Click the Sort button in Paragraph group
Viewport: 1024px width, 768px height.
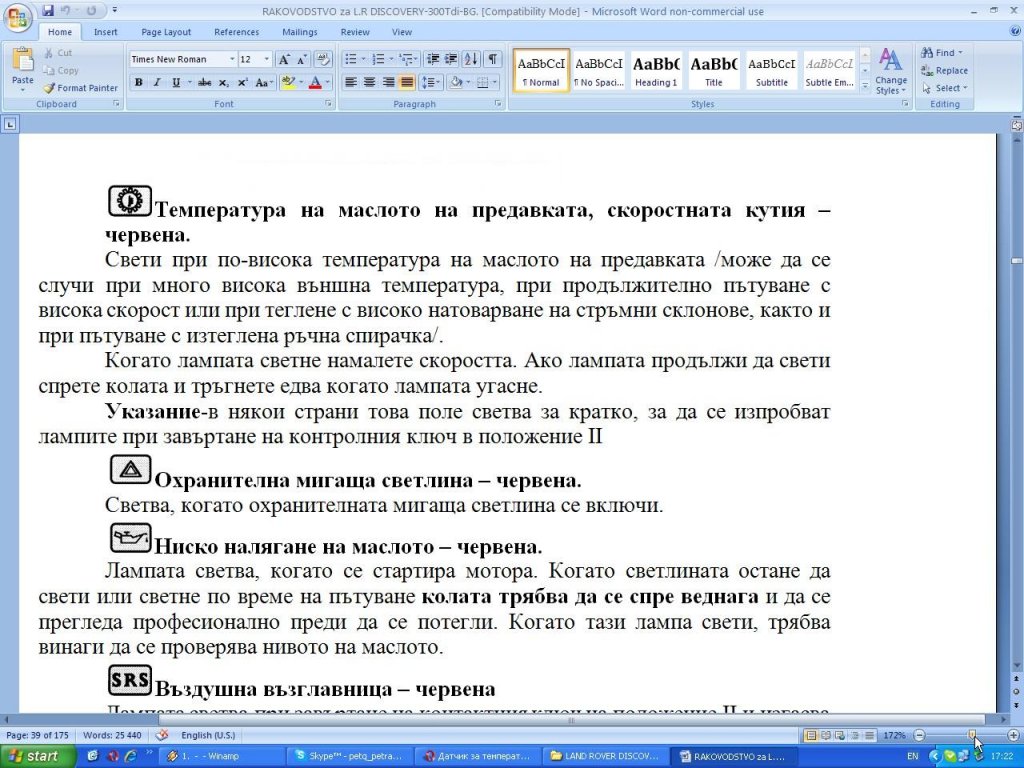[472, 59]
